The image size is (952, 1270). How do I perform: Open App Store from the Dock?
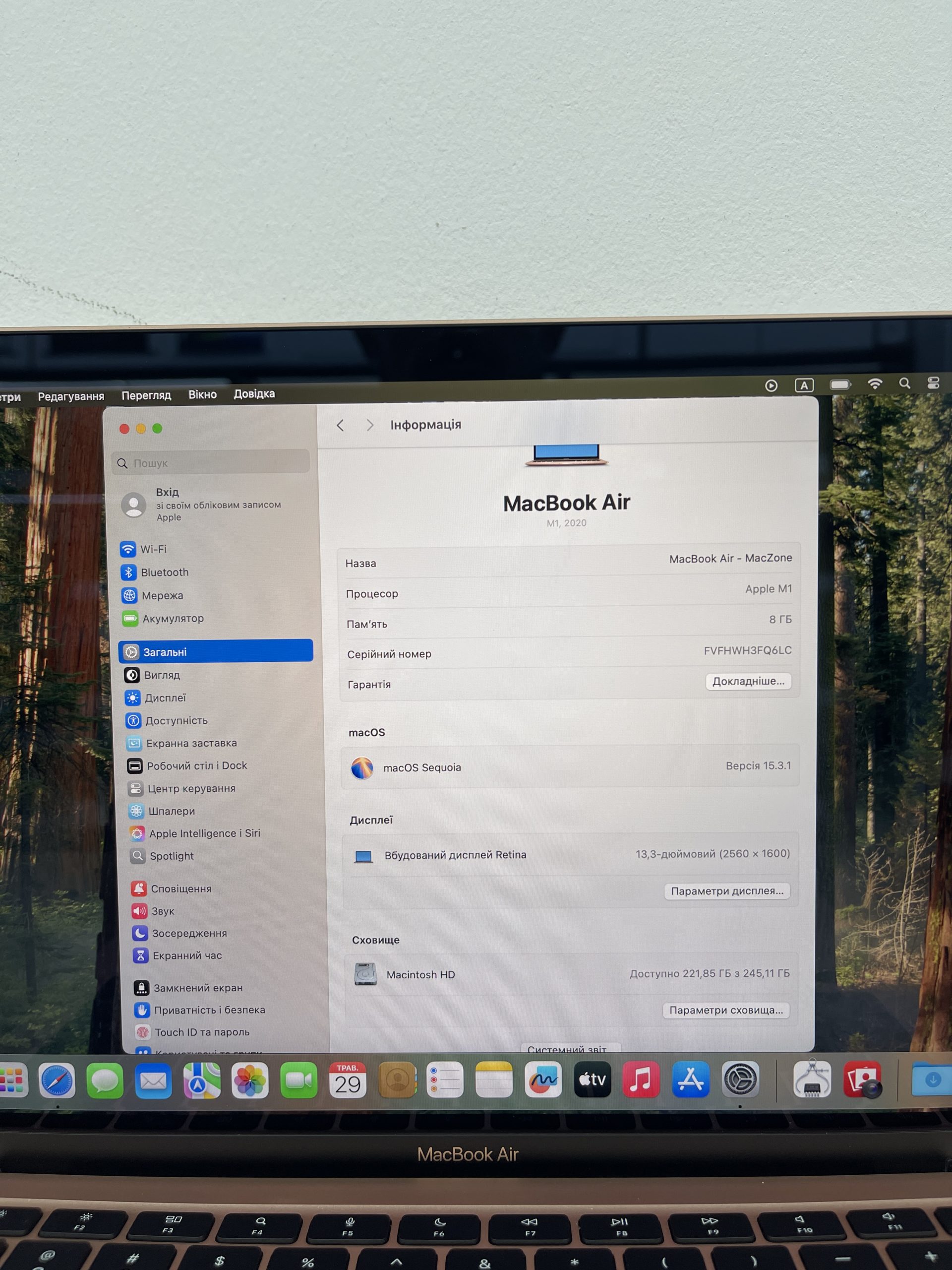pos(690,1080)
